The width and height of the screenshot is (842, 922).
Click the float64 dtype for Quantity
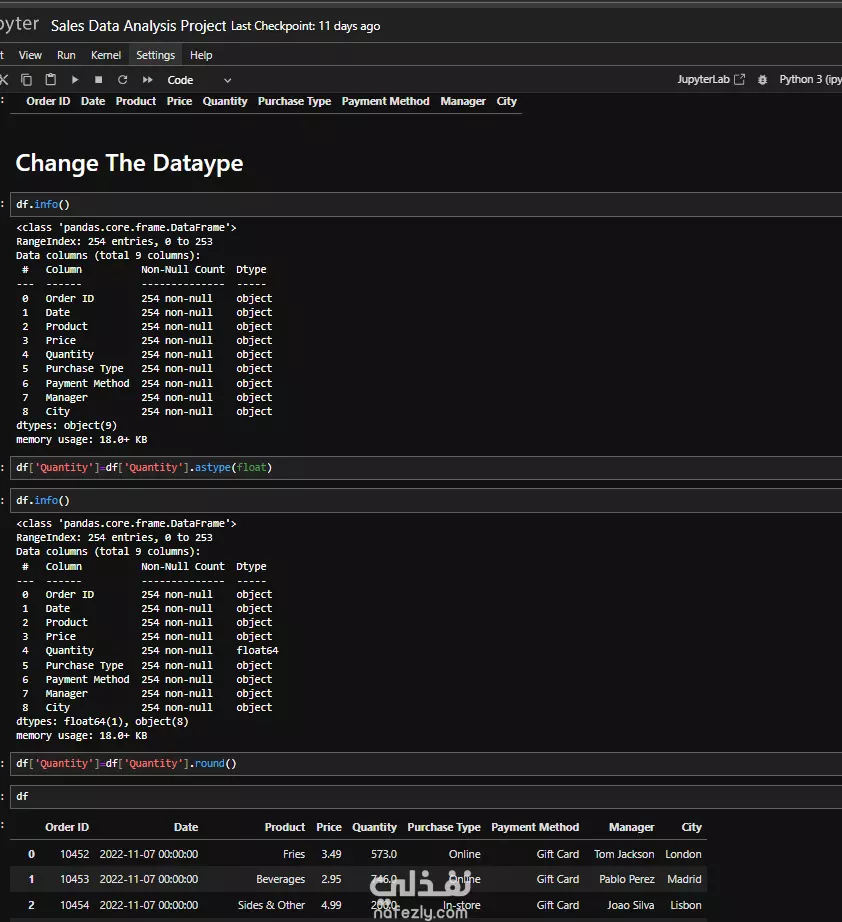coord(258,650)
